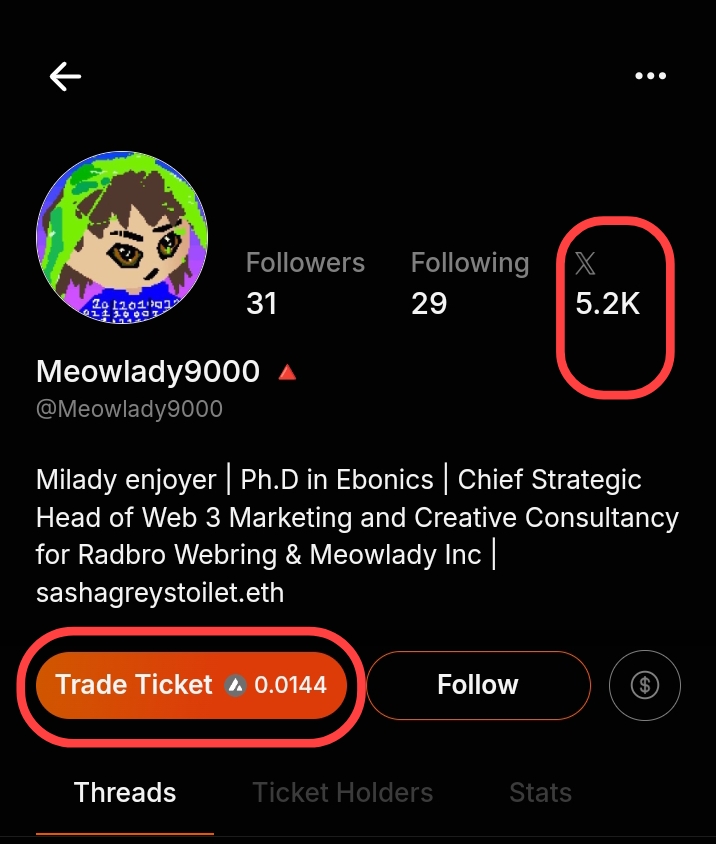716x844 pixels.
Task: Select the Threads tab
Action: (x=125, y=793)
